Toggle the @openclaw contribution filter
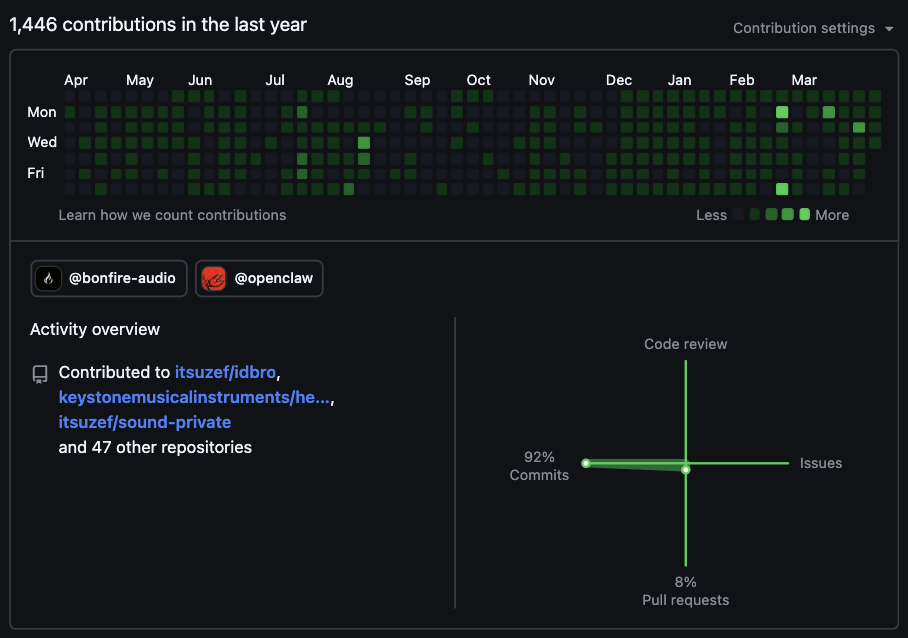Viewport: 908px width, 638px height. click(259, 278)
